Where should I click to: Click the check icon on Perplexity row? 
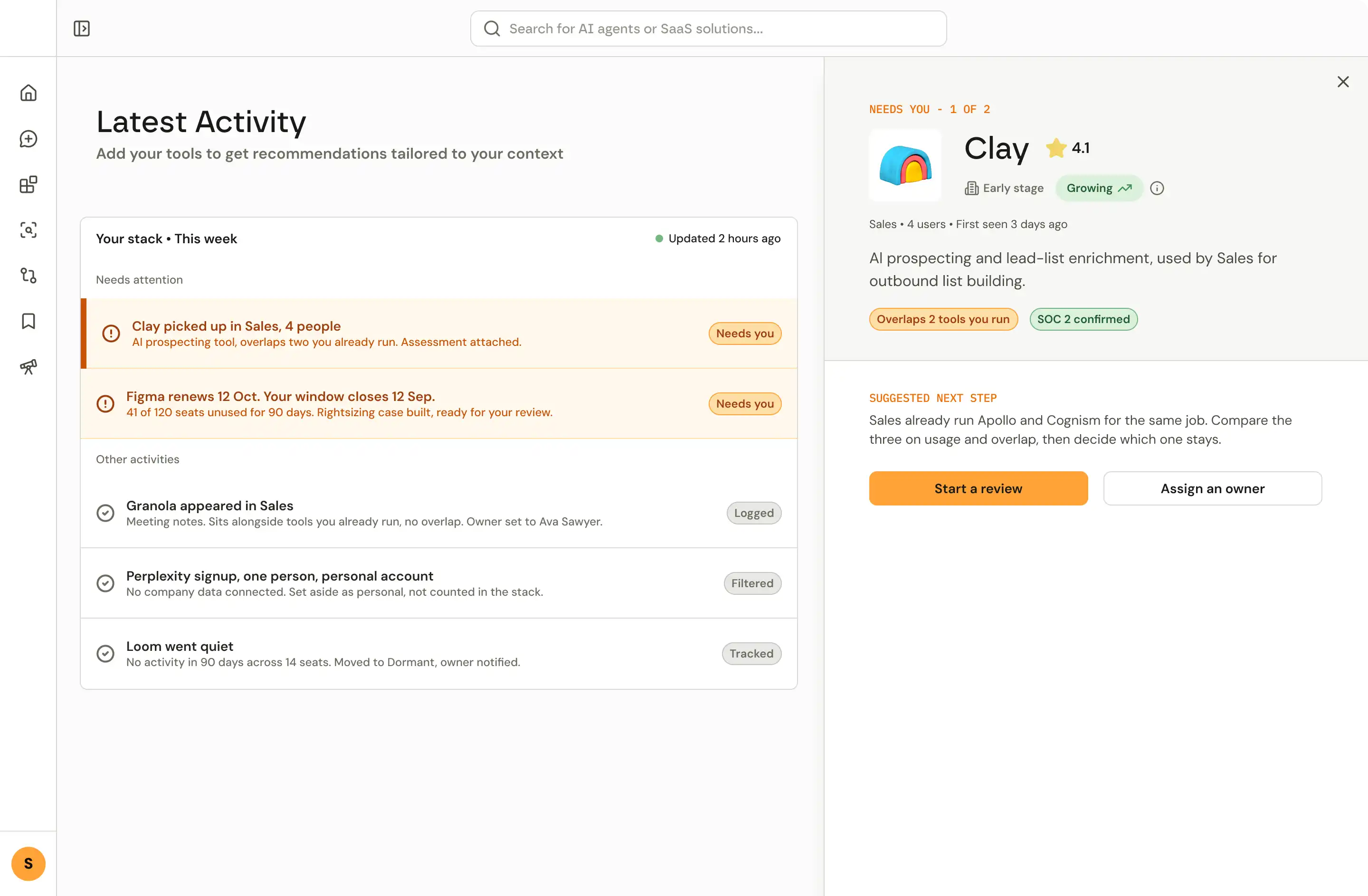105,583
